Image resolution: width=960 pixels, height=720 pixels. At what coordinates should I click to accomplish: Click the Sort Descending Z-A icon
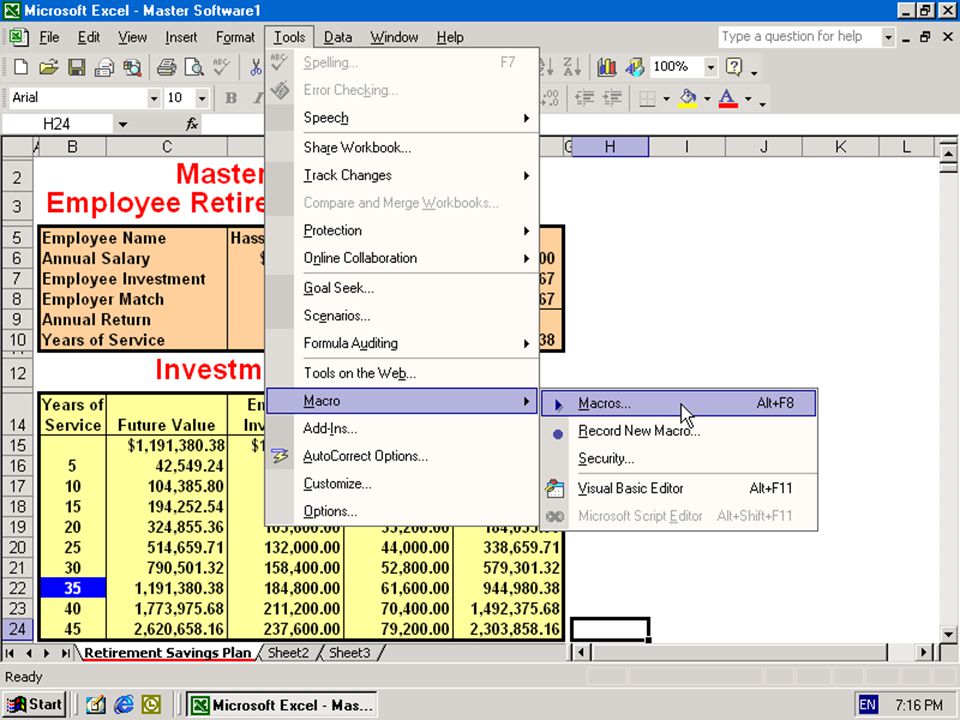point(572,67)
